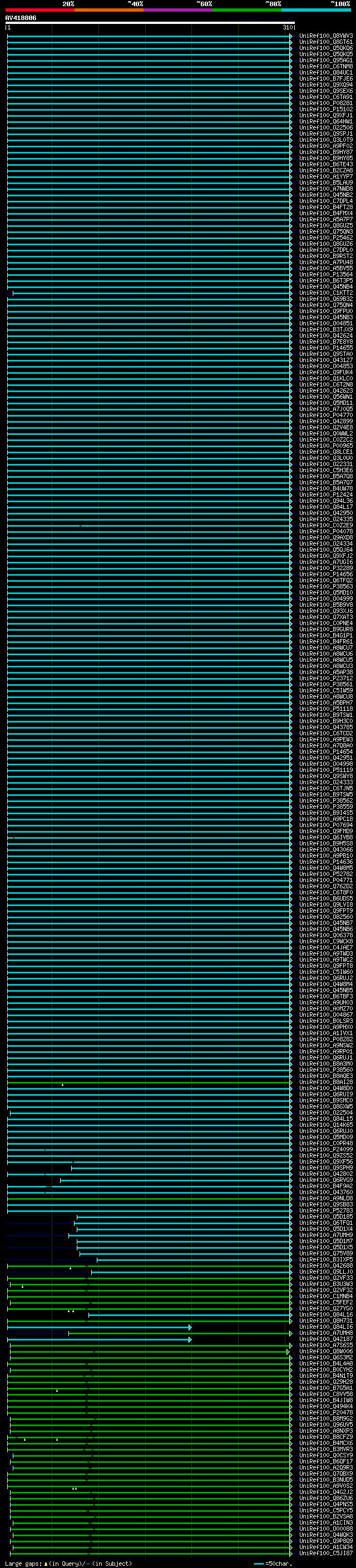Pick UniRef100_B9HY85 from the hit list
The height and width of the screenshot is (1568, 356).
point(325,159)
